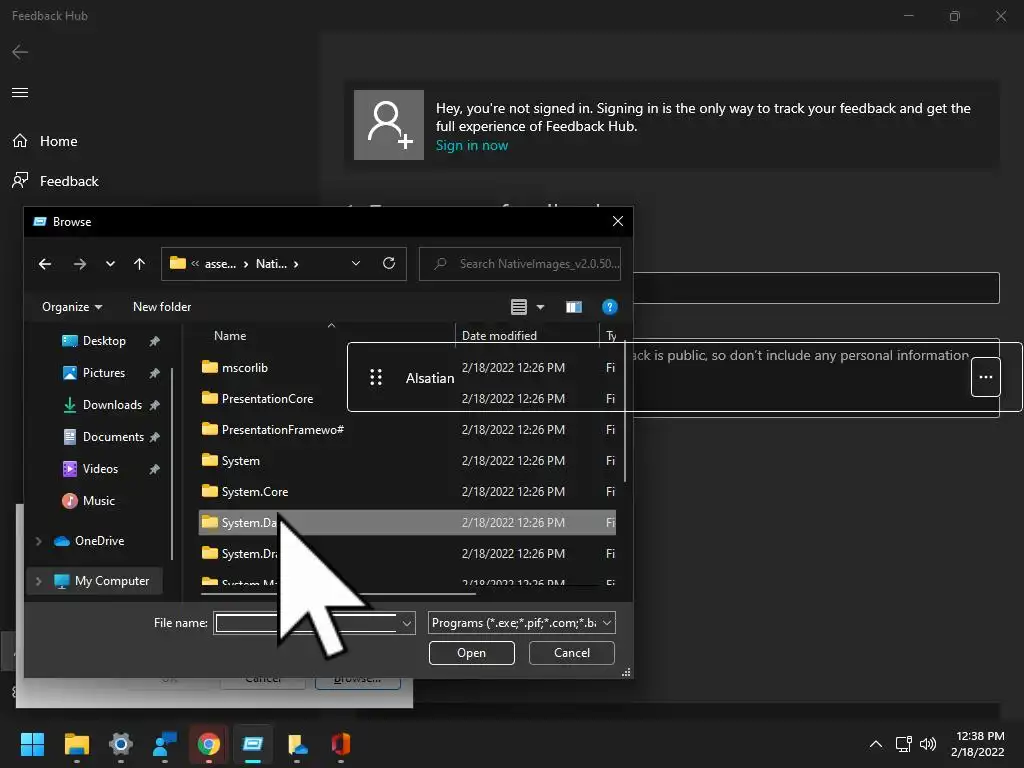This screenshot has width=1024, height=768.
Task: Open the Windows Start menu
Action: click(32, 744)
